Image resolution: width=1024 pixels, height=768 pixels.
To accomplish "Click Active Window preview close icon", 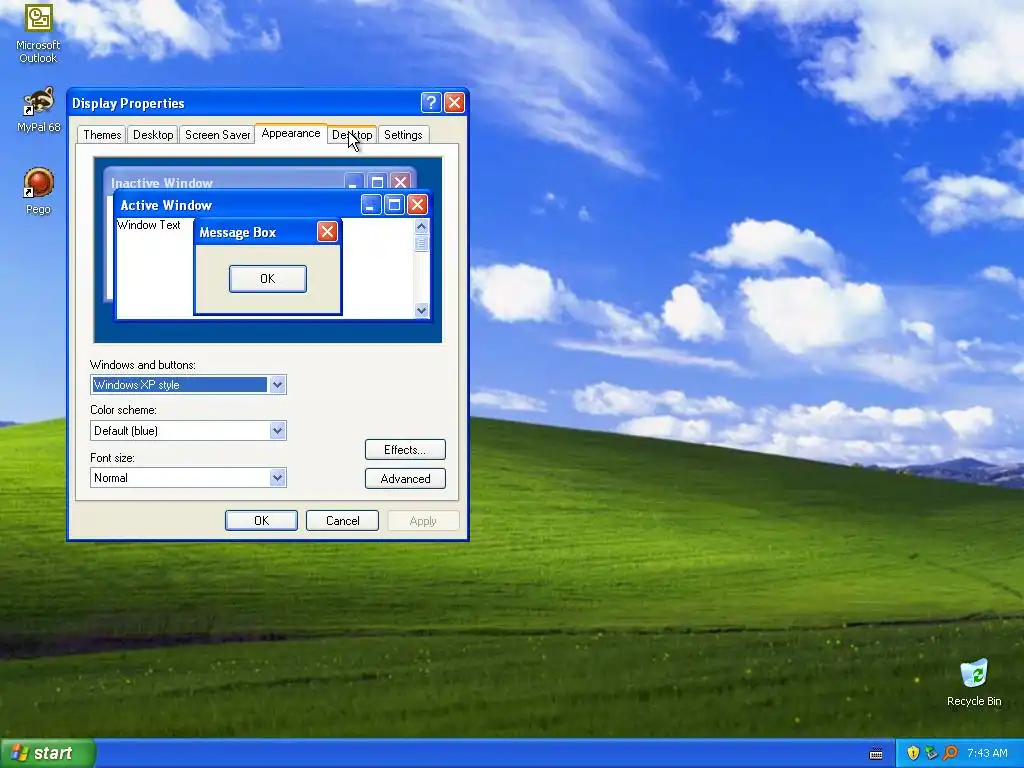I will pyautogui.click(x=417, y=205).
